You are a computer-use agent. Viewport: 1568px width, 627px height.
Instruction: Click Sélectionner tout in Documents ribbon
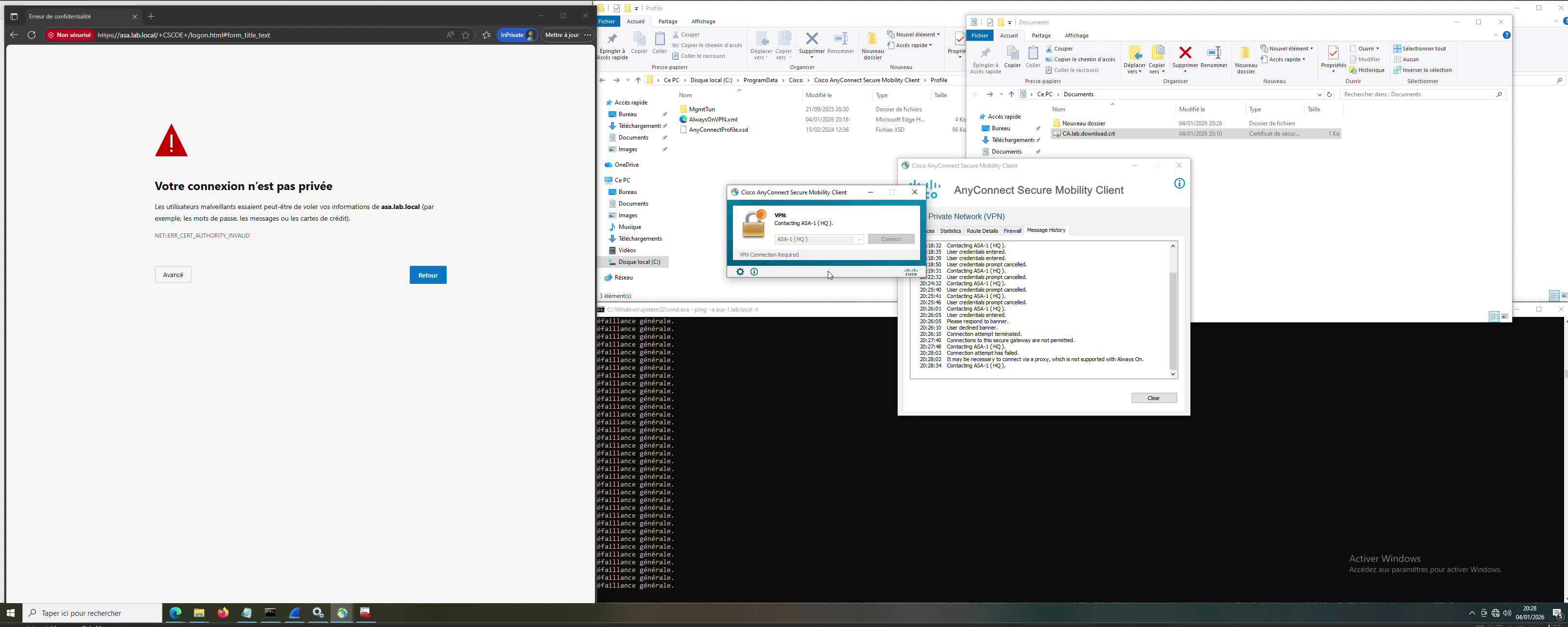click(x=1419, y=49)
